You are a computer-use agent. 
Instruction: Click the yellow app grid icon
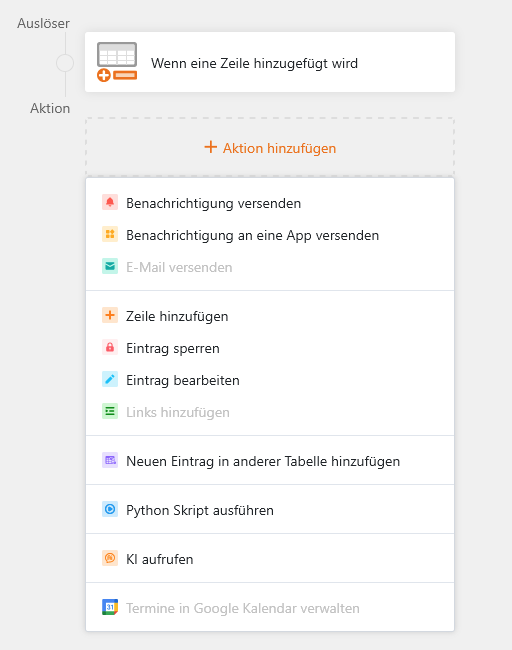coord(110,234)
